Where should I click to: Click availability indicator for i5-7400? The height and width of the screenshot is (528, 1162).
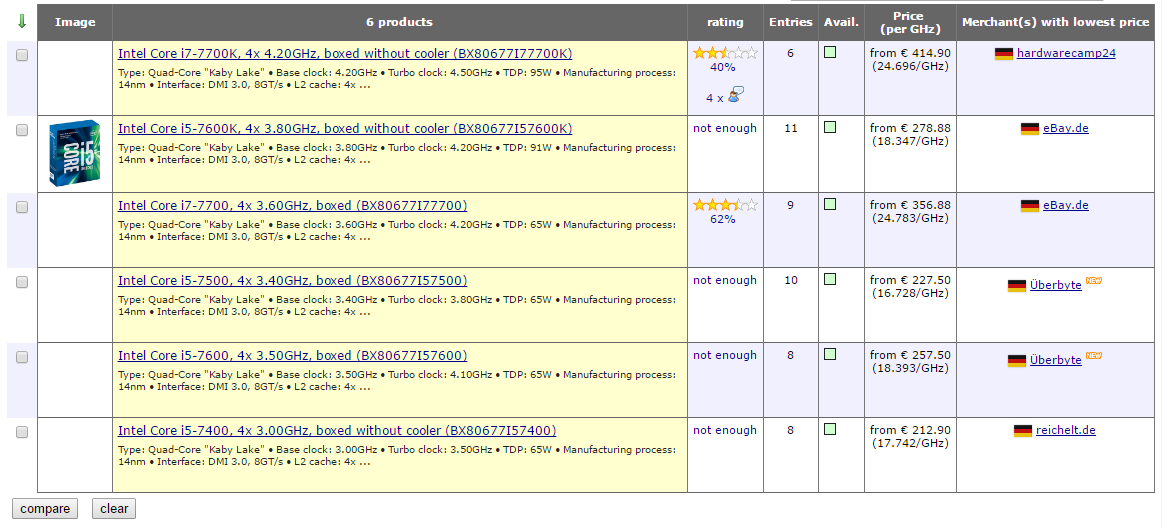(x=830, y=430)
